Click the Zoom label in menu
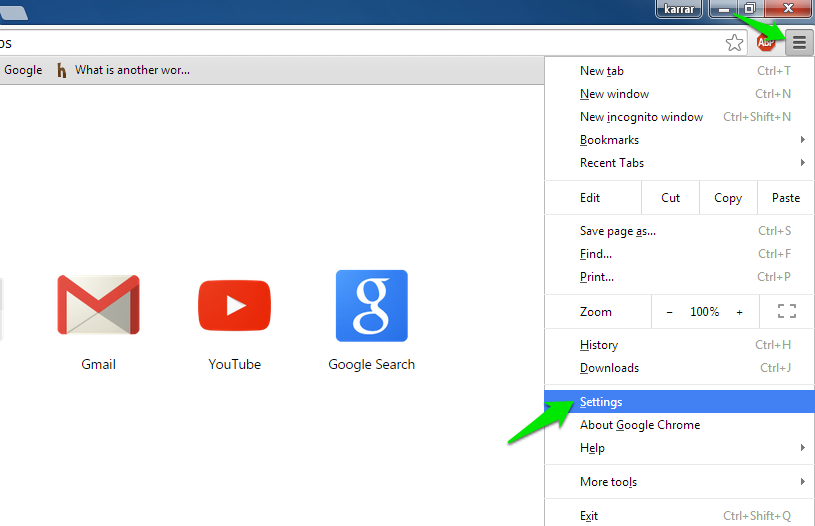Image resolution: width=815 pixels, height=526 pixels. tap(596, 312)
